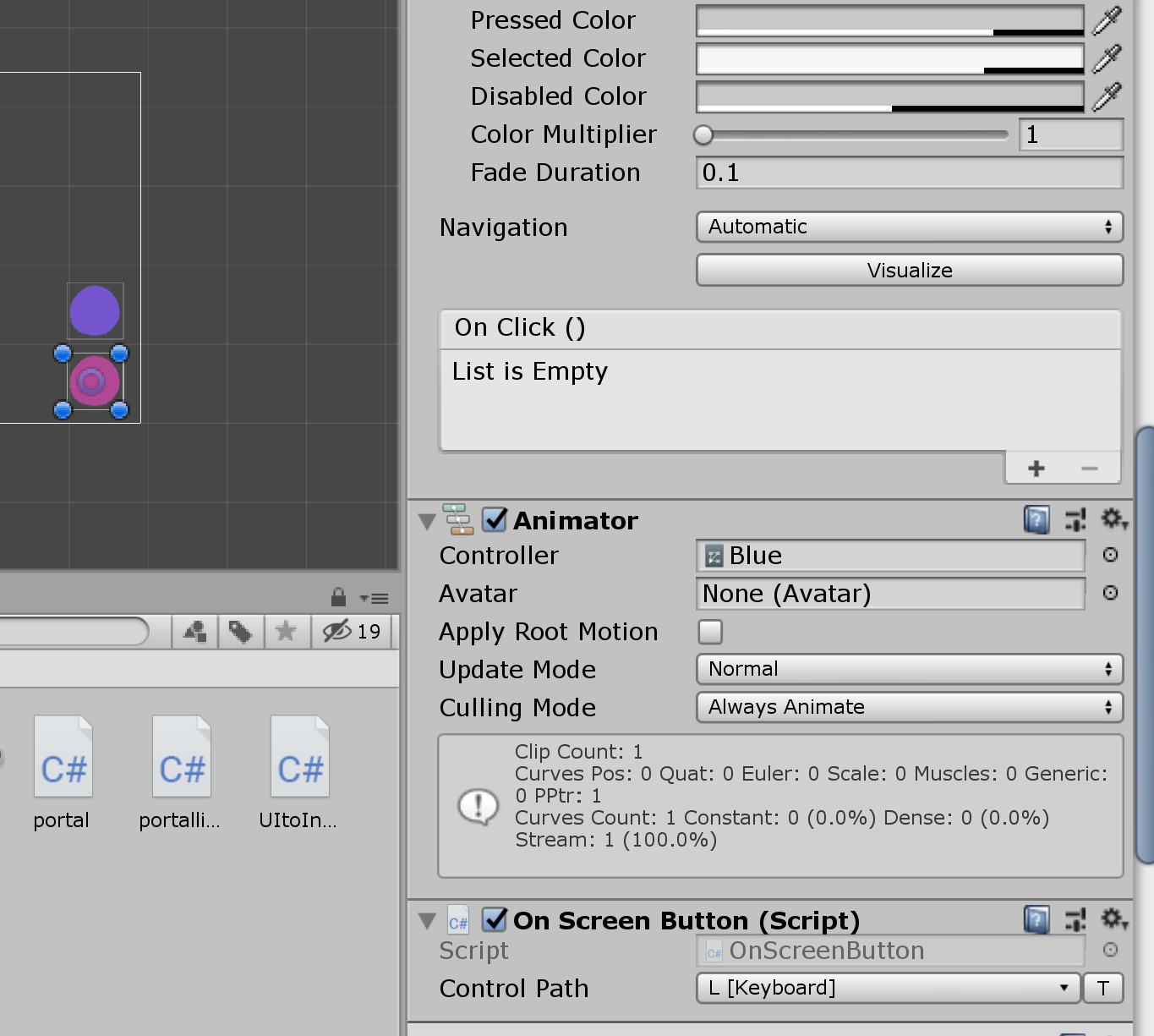This screenshot has height=1036, width=1154.
Task: Pick Pressed Color with eyedropper
Action: pos(1107,20)
